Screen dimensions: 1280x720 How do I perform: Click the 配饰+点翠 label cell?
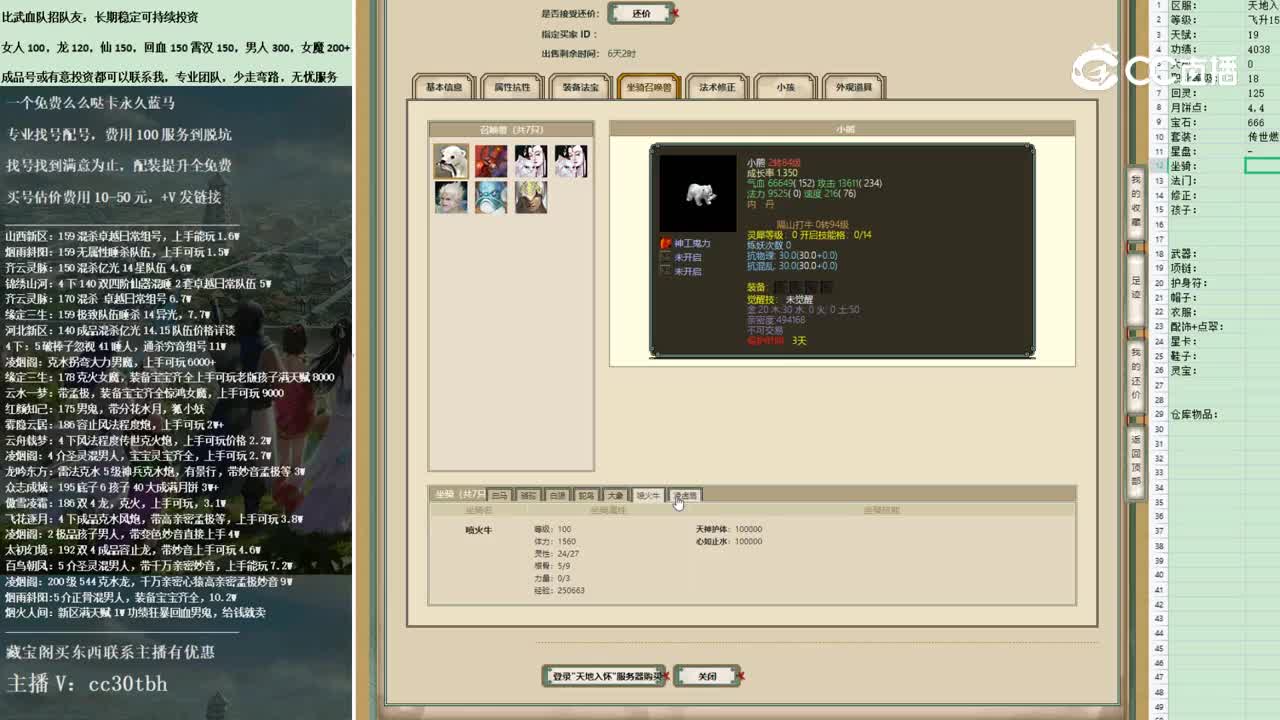point(1205,327)
